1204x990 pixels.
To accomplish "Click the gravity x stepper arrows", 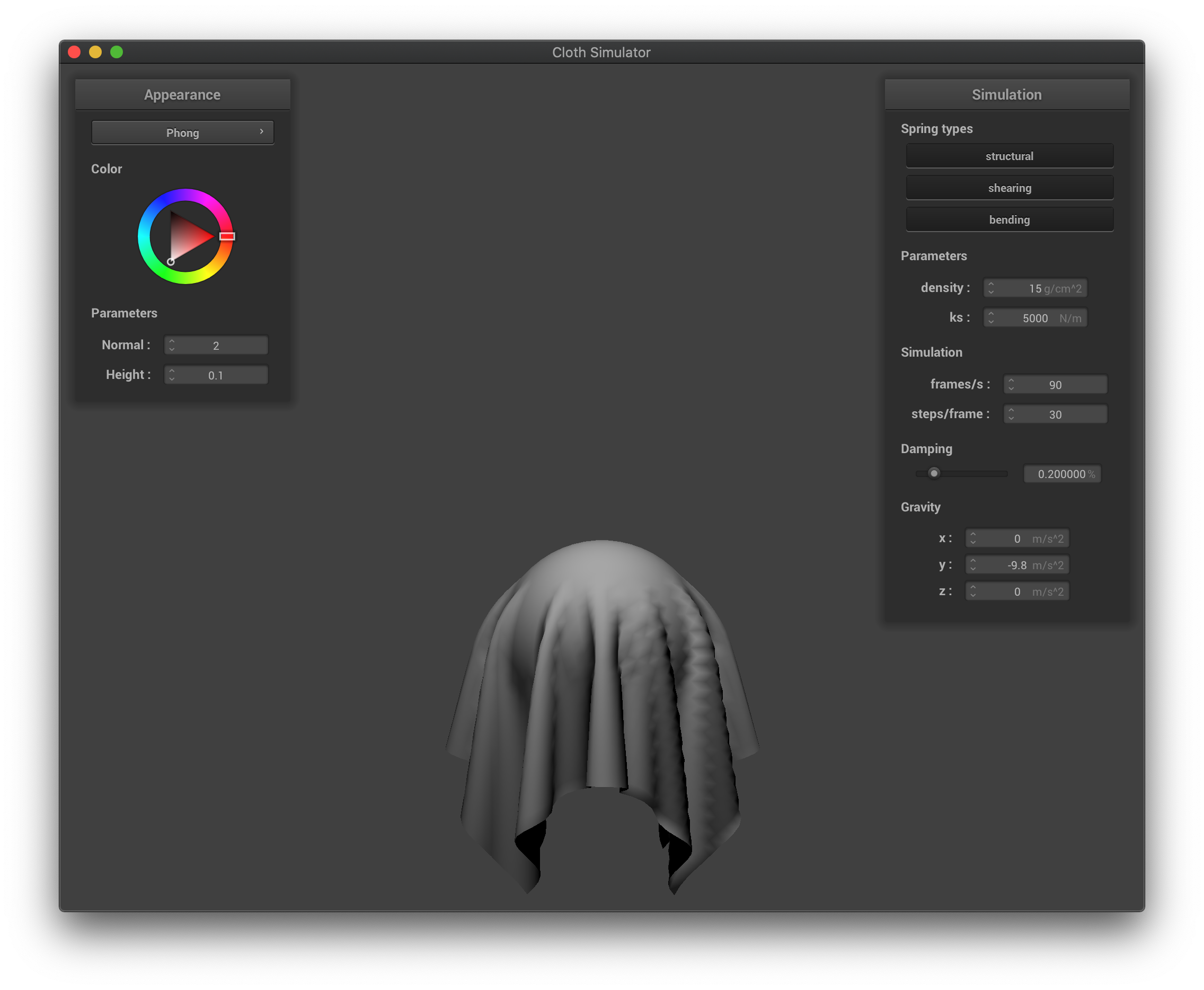I will [972, 538].
